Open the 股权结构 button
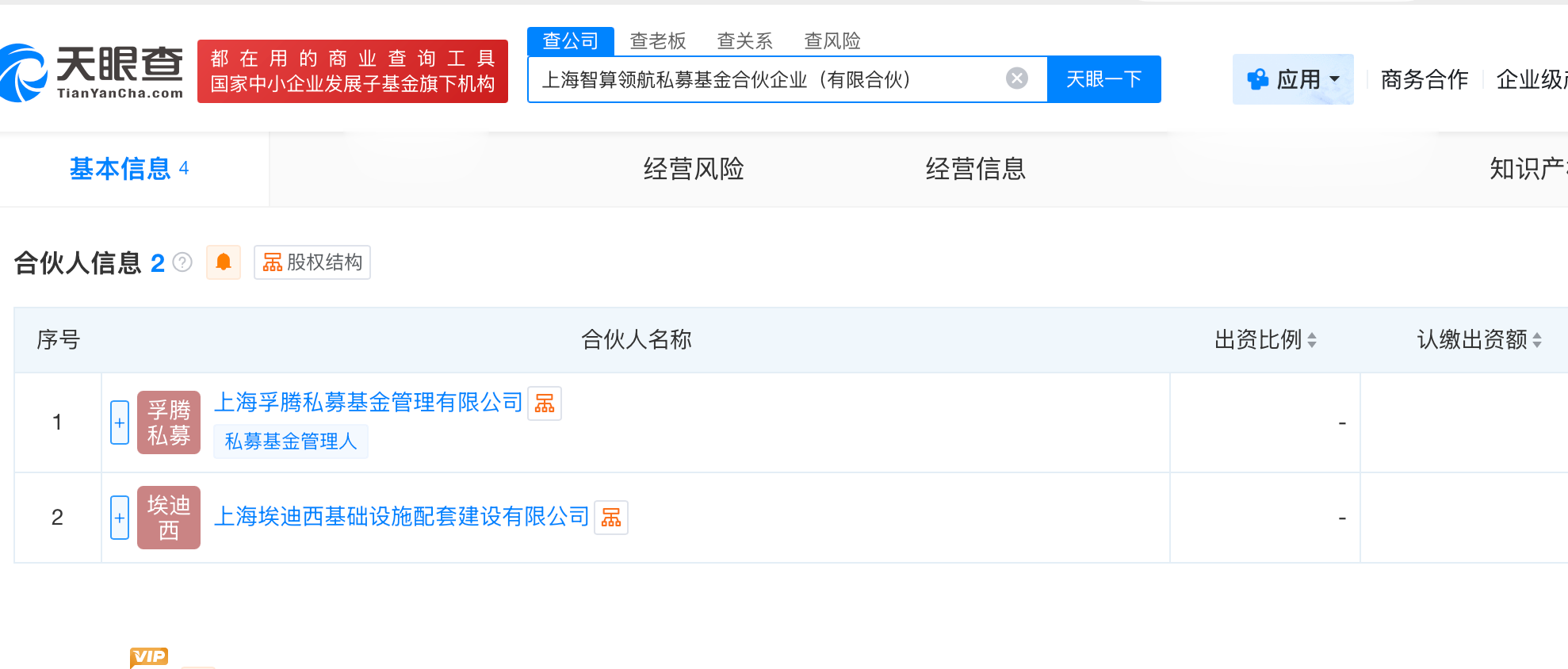This screenshot has height=669, width=1568. (312, 262)
